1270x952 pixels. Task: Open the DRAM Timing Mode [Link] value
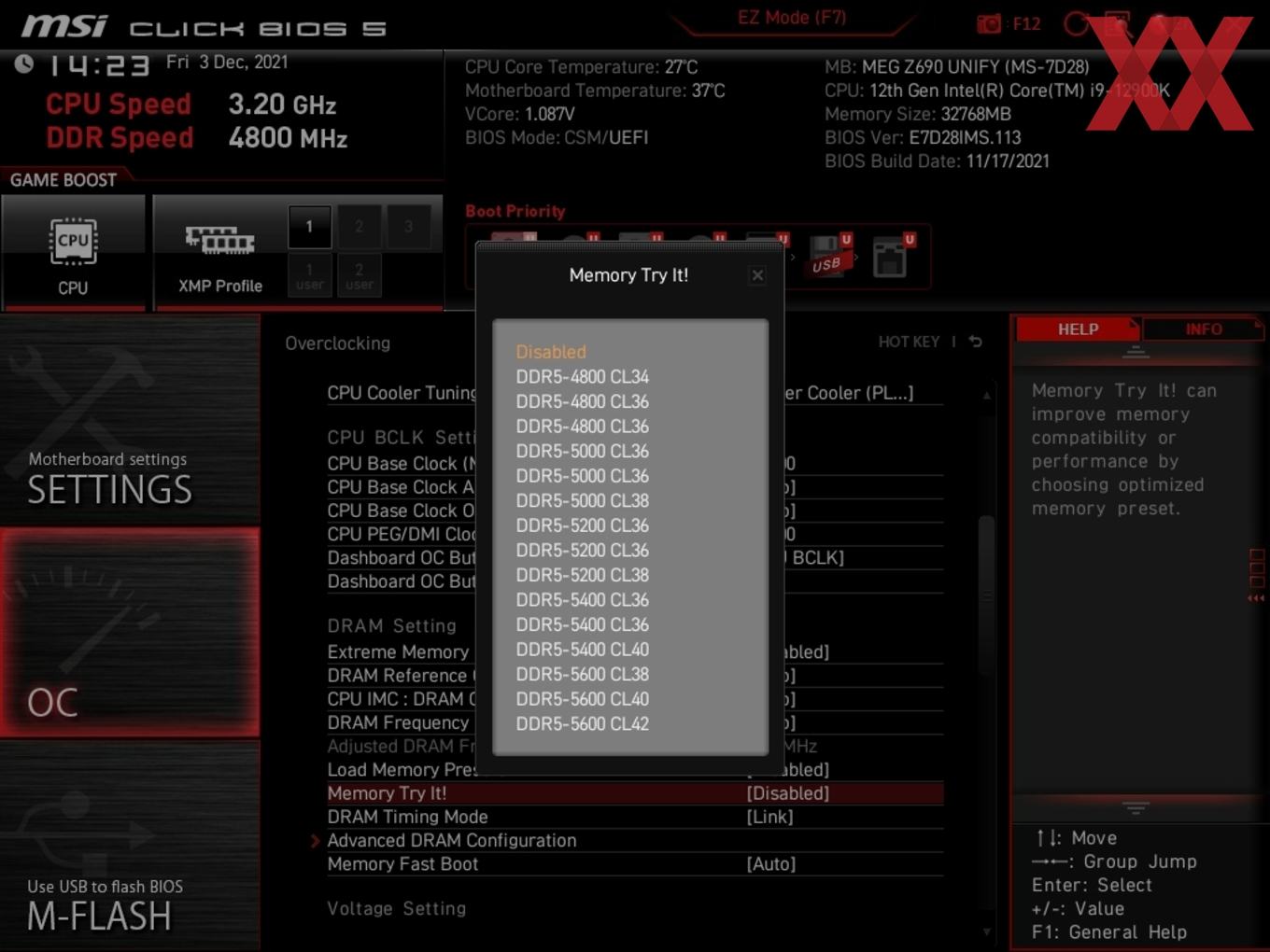(x=769, y=817)
